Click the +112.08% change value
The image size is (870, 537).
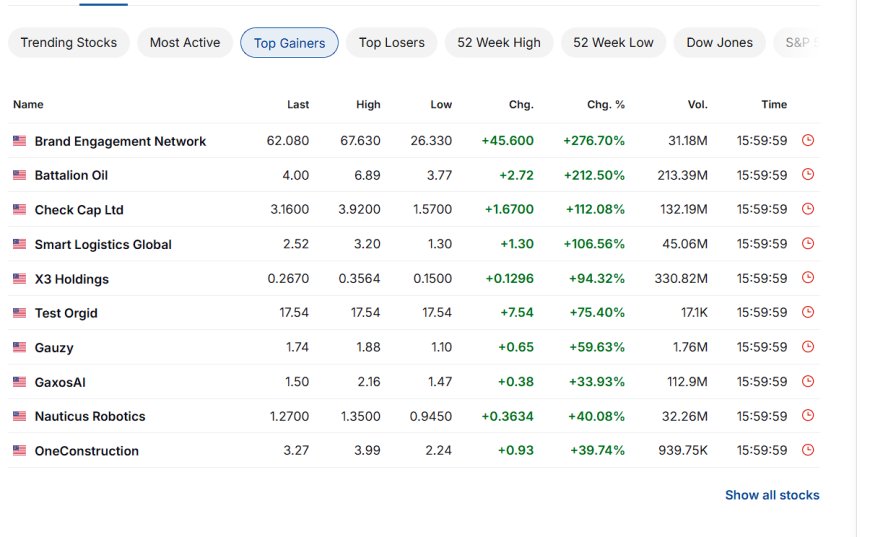tap(595, 210)
